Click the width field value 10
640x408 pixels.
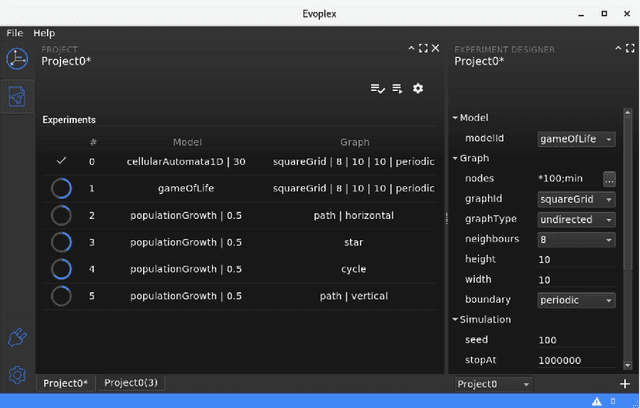[x=576, y=280]
